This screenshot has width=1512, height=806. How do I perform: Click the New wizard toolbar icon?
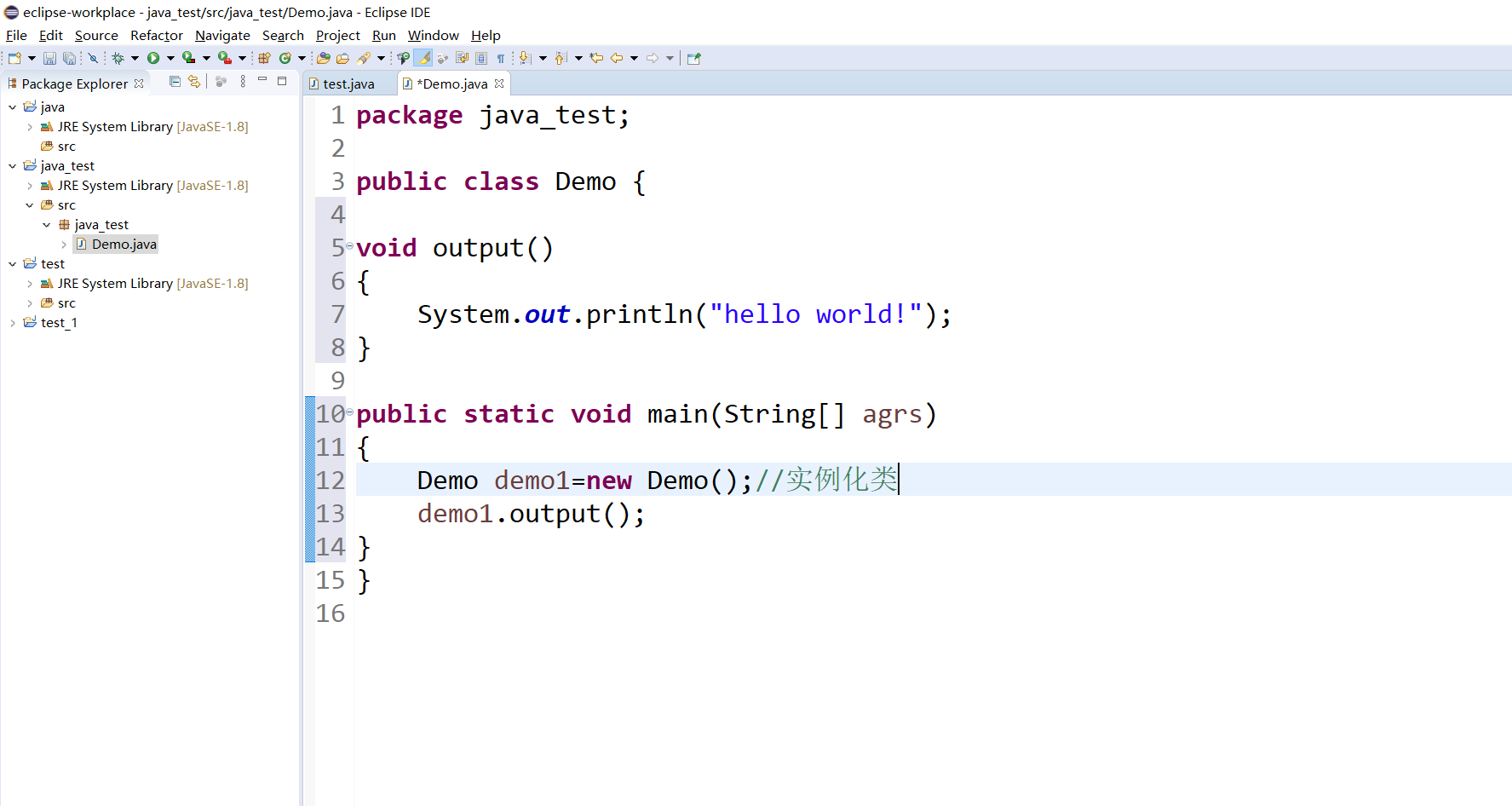pyautogui.click(x=14, y=58)
